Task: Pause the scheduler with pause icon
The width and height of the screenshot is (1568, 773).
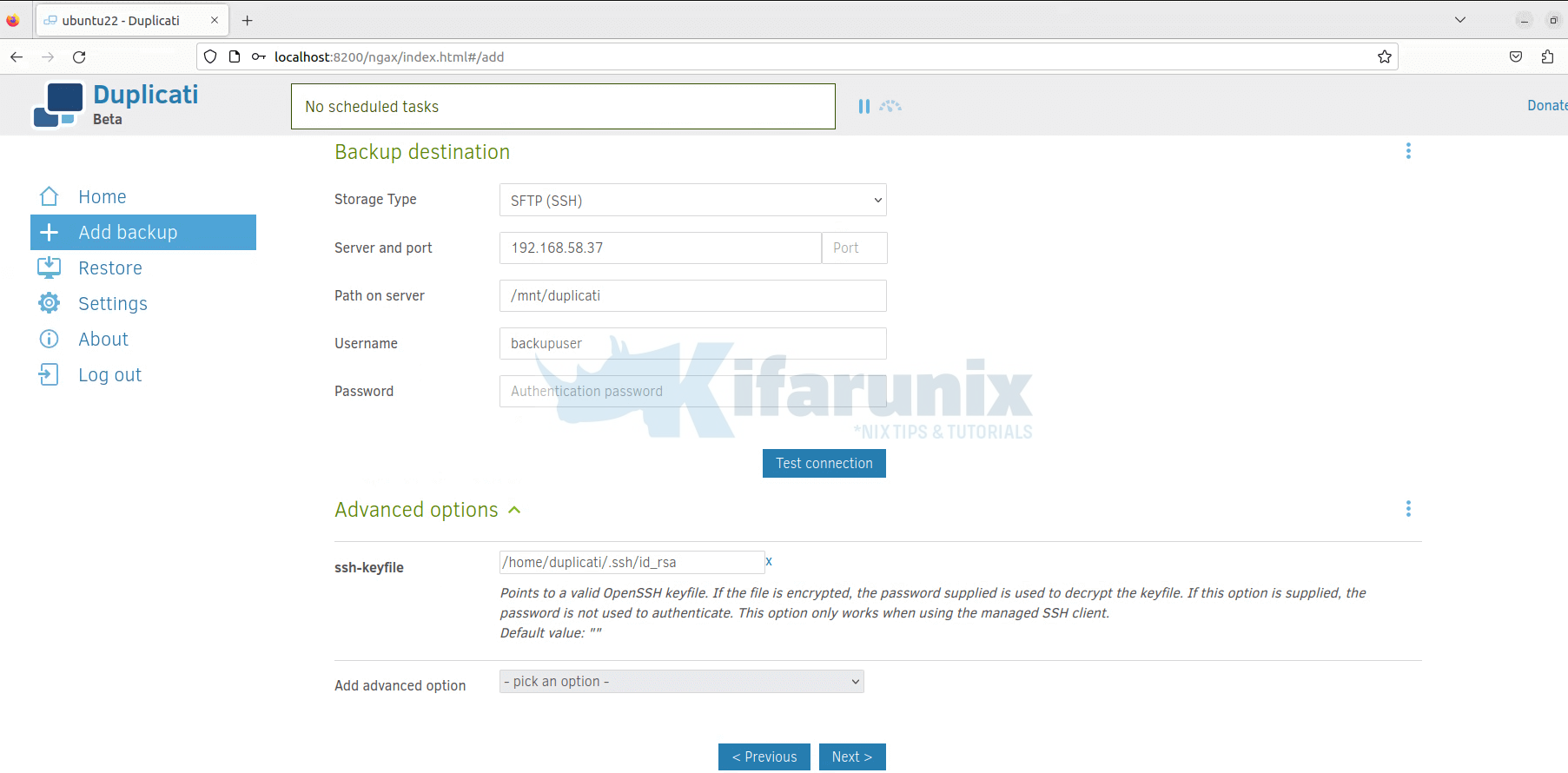Action: pos(863,106)
